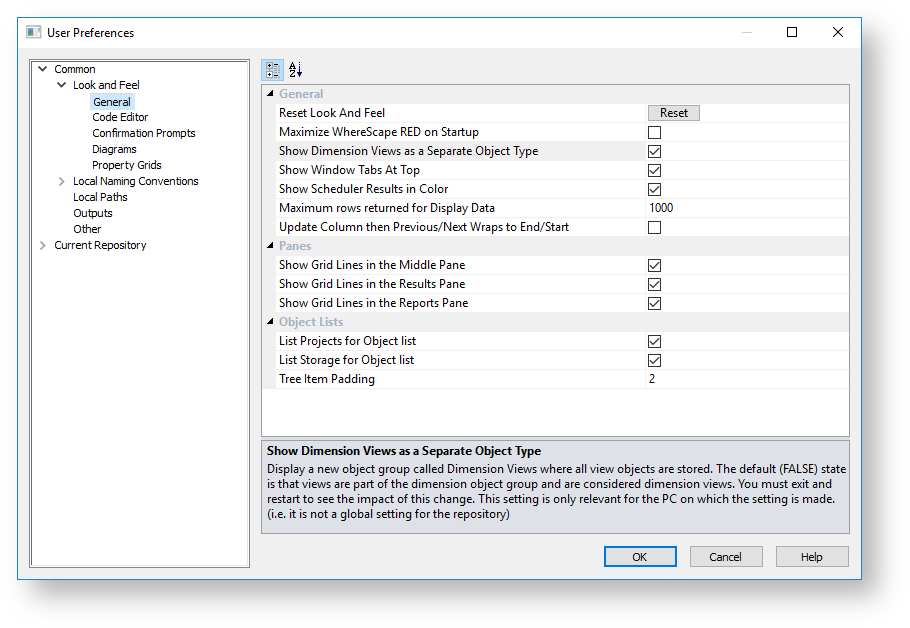The width and height of the screenshot is (910, 628).
Task: Collapse the Object Lists property section
Action: coord(270,322)
